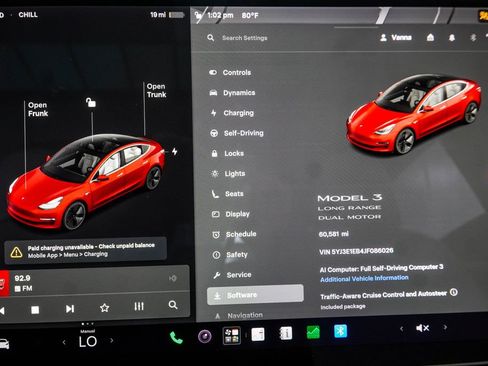Image resolution: width=488 pixels, height=366 pixels.
Task: Open Dynamics settings menu
Action: click(232, 93)
